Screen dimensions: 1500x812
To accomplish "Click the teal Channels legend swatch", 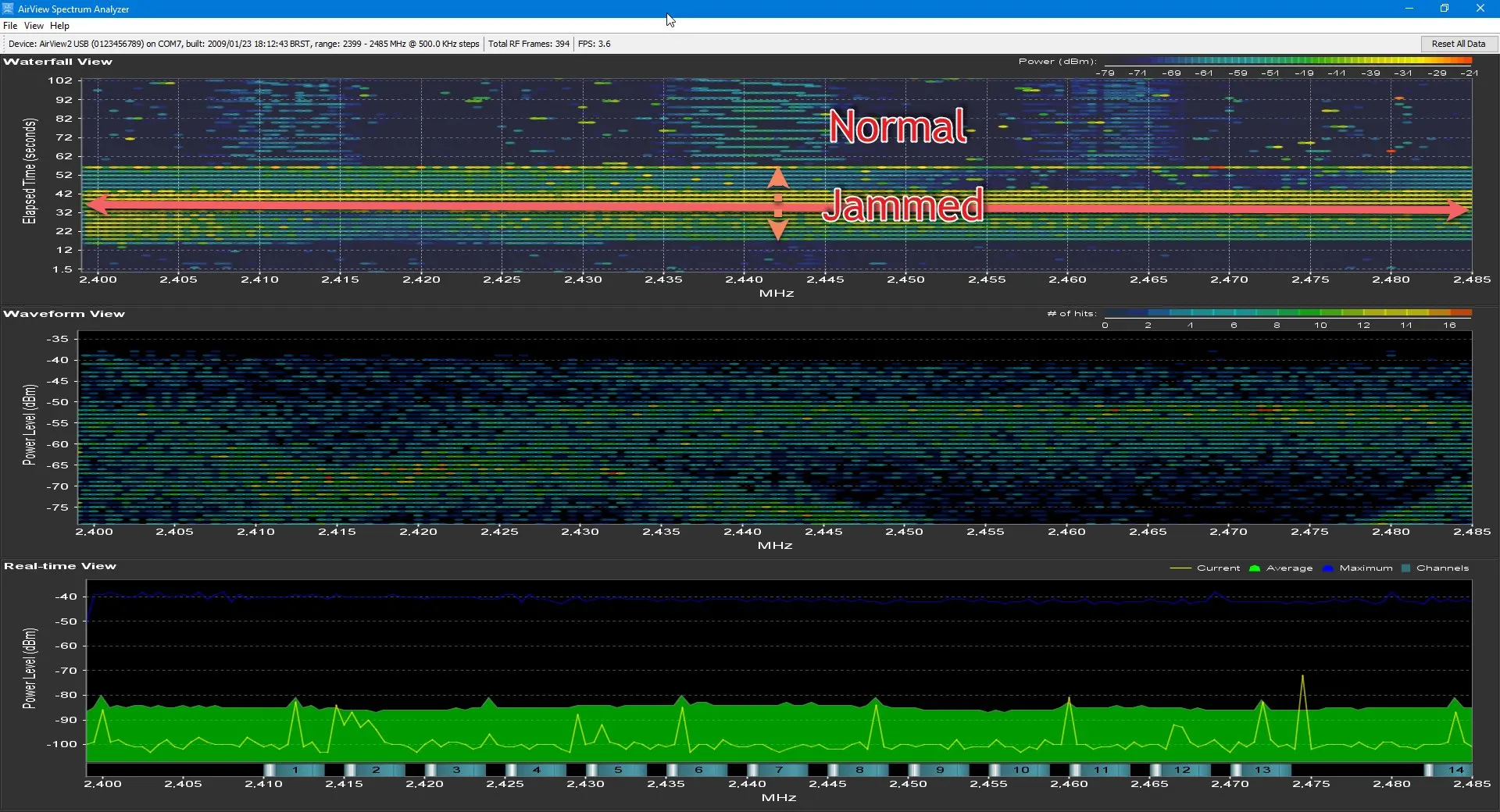I will tap(1406, 568).
